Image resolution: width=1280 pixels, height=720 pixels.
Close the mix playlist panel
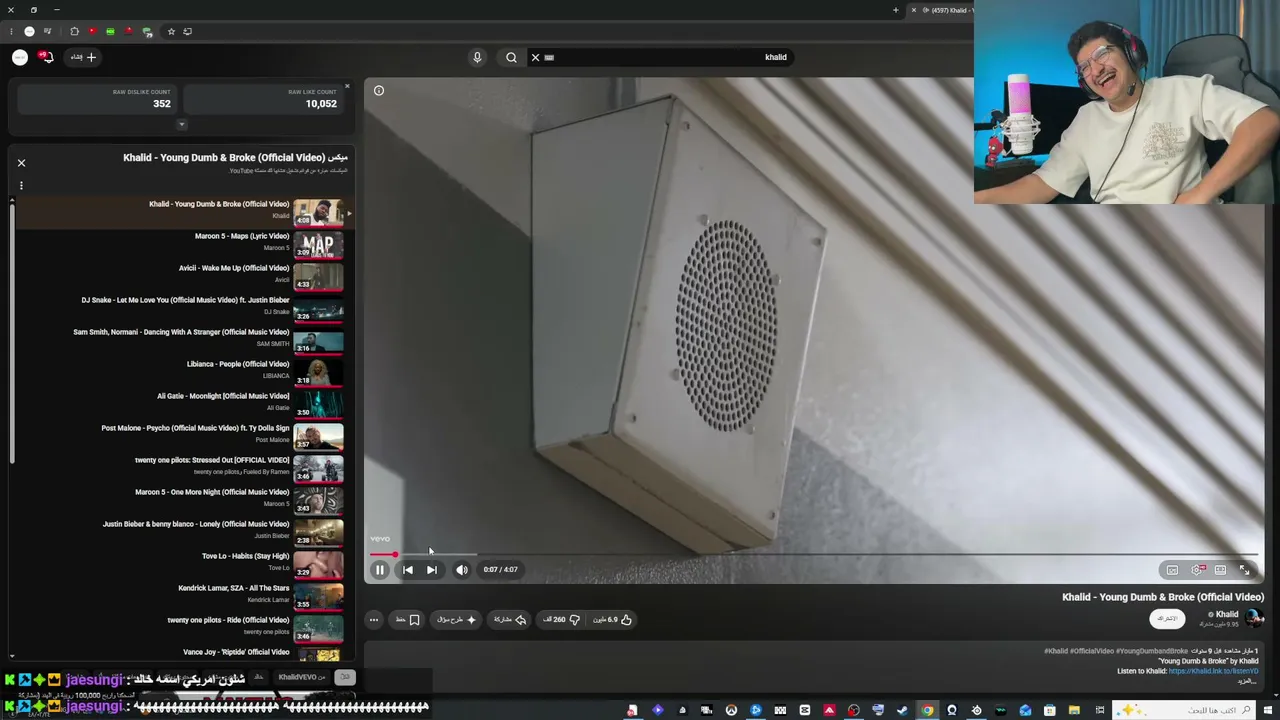click(x=21, y=162)
